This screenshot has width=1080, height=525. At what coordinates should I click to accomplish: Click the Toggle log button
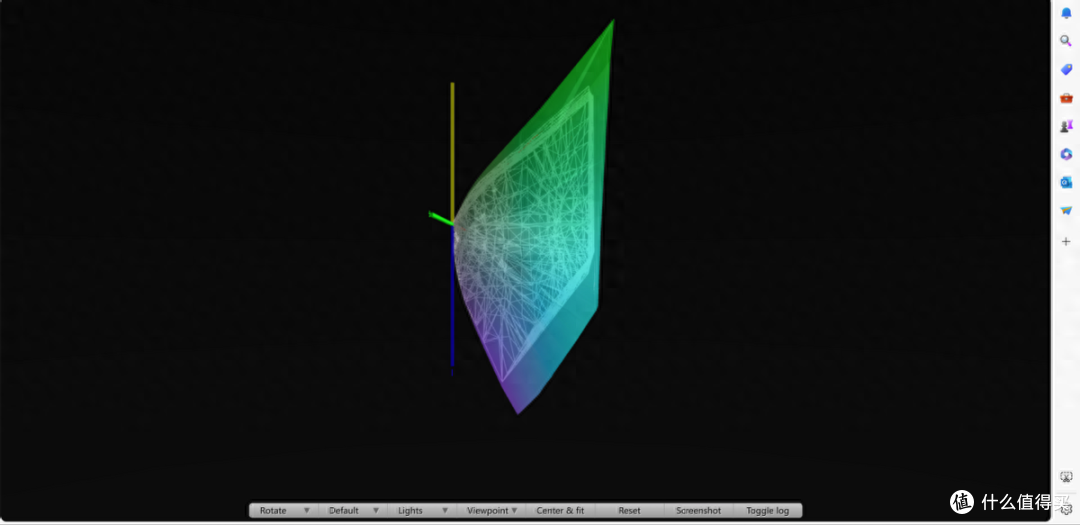click(767, 511)
